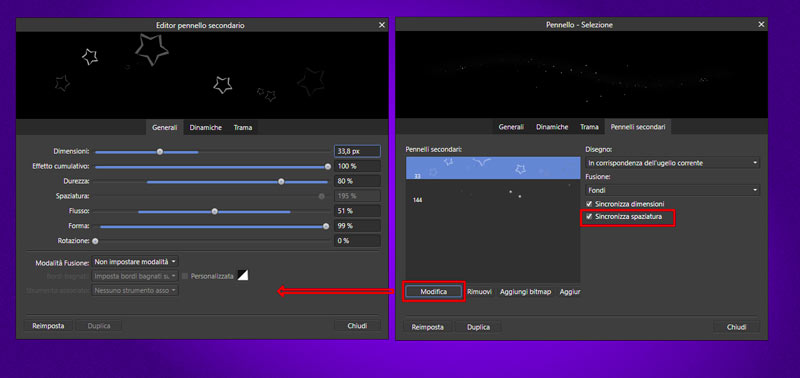Screen dimensions: 800x378
Task: Open the Modalità Fusione dropdown
Action: (135, 262)
